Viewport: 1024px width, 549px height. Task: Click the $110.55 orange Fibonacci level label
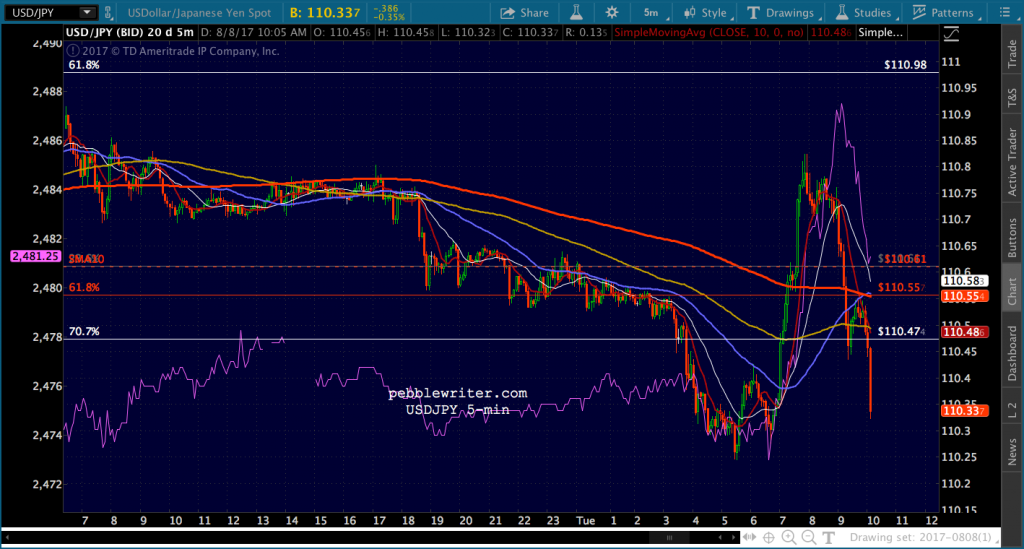tap(901, 287)
